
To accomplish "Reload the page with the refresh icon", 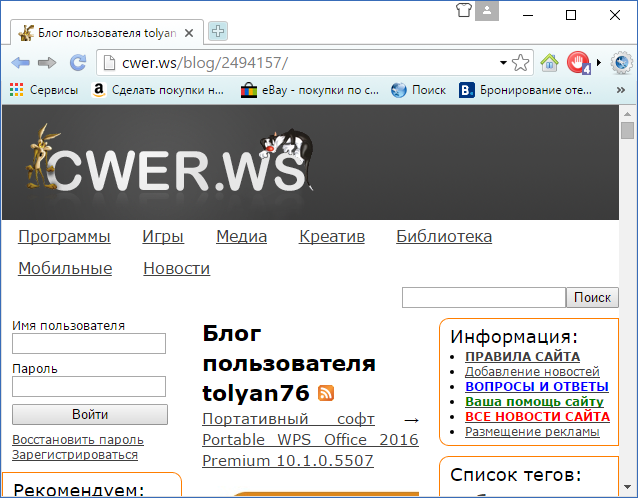I will point(77,63).
